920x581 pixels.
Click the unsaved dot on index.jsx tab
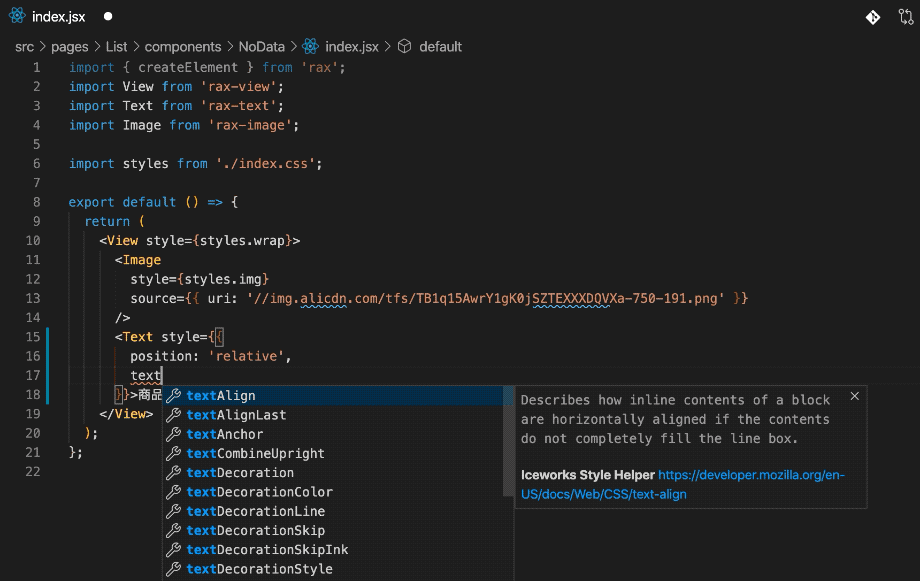coord(108,16)
